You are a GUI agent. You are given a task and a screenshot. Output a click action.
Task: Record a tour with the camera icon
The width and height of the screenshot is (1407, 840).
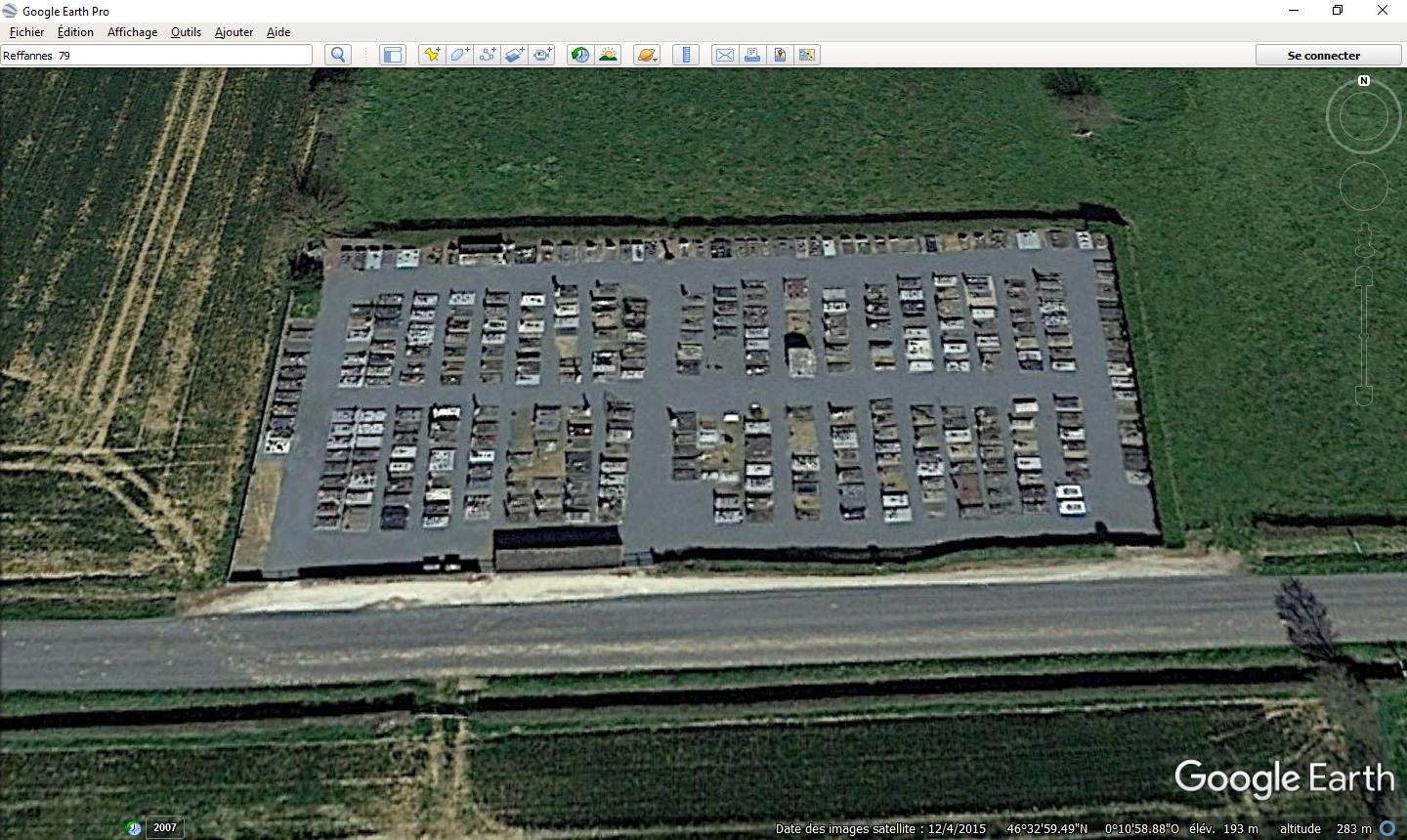[542, 55]
